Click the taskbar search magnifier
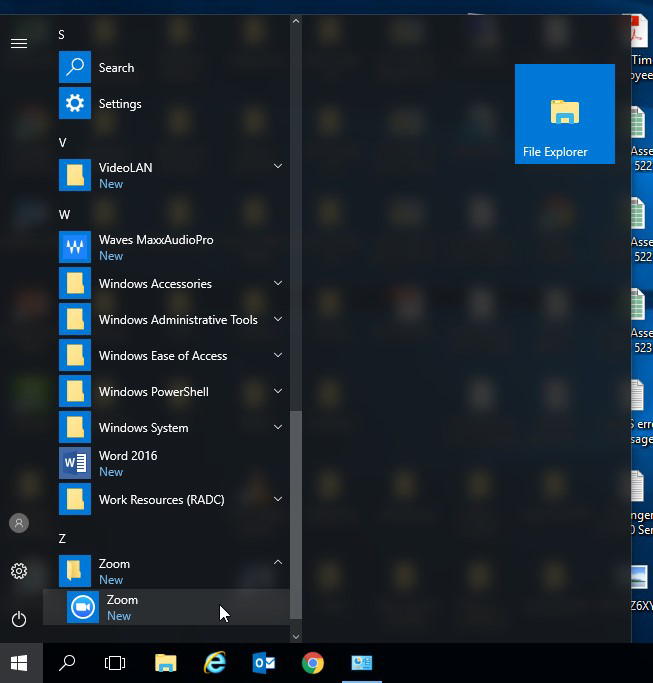This screenshot has height=683, width=653. 67,663
